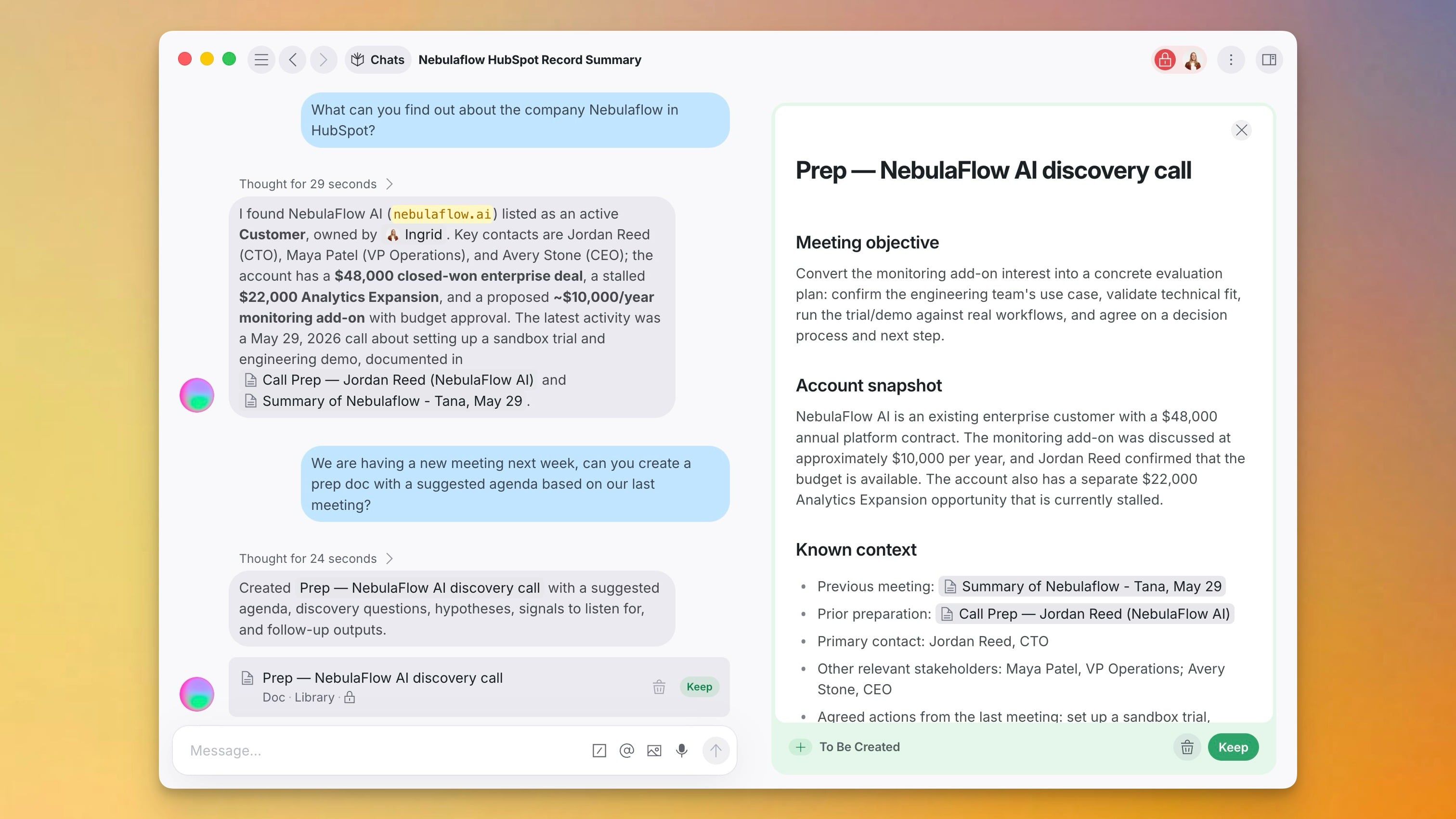Open the Prep doc card title
1456x819 pixels.
382,678
